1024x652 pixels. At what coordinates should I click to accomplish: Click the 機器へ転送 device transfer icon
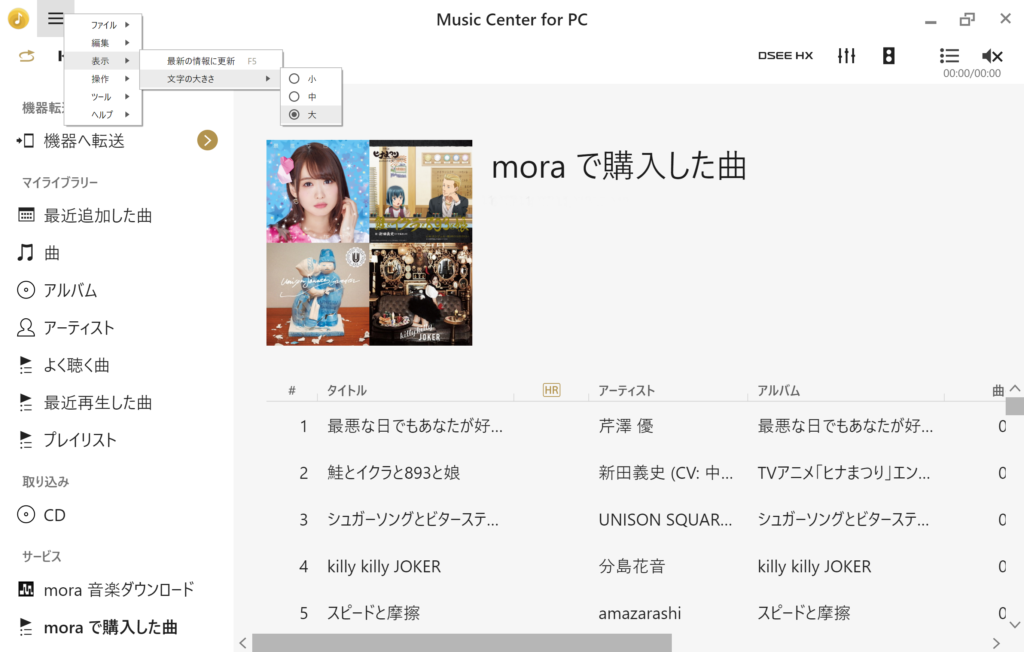(25, 140)
